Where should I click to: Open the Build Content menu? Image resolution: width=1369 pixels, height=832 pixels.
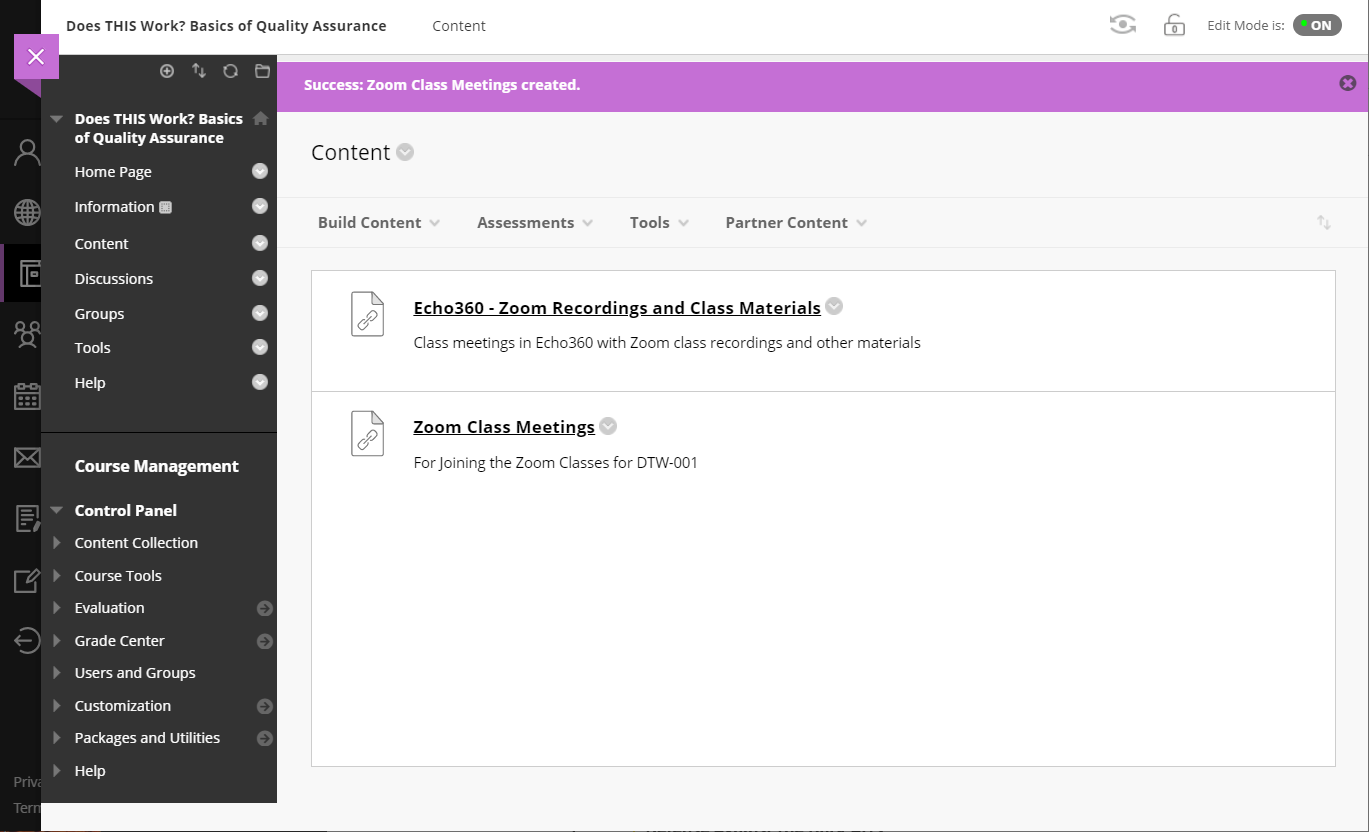(379, 222)
